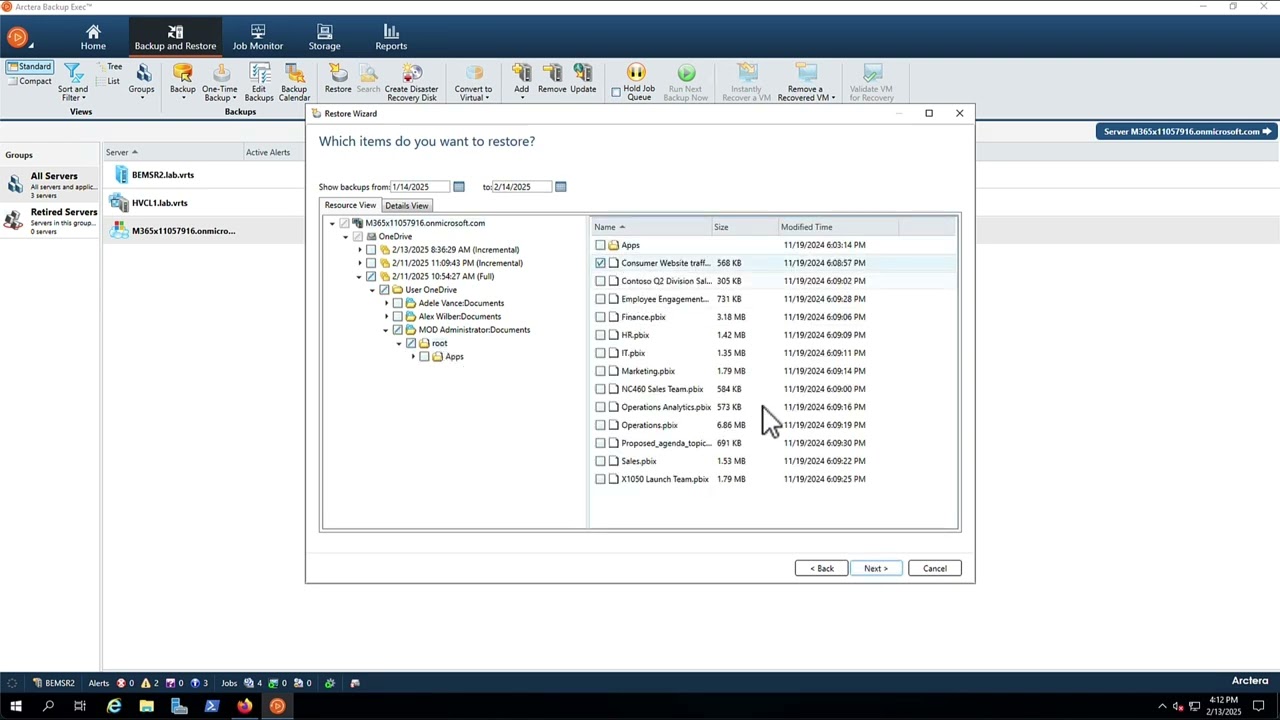Screen dimensions: 1280x720
Task: Click the Restore ribbon icon
Action: (338, 80)
